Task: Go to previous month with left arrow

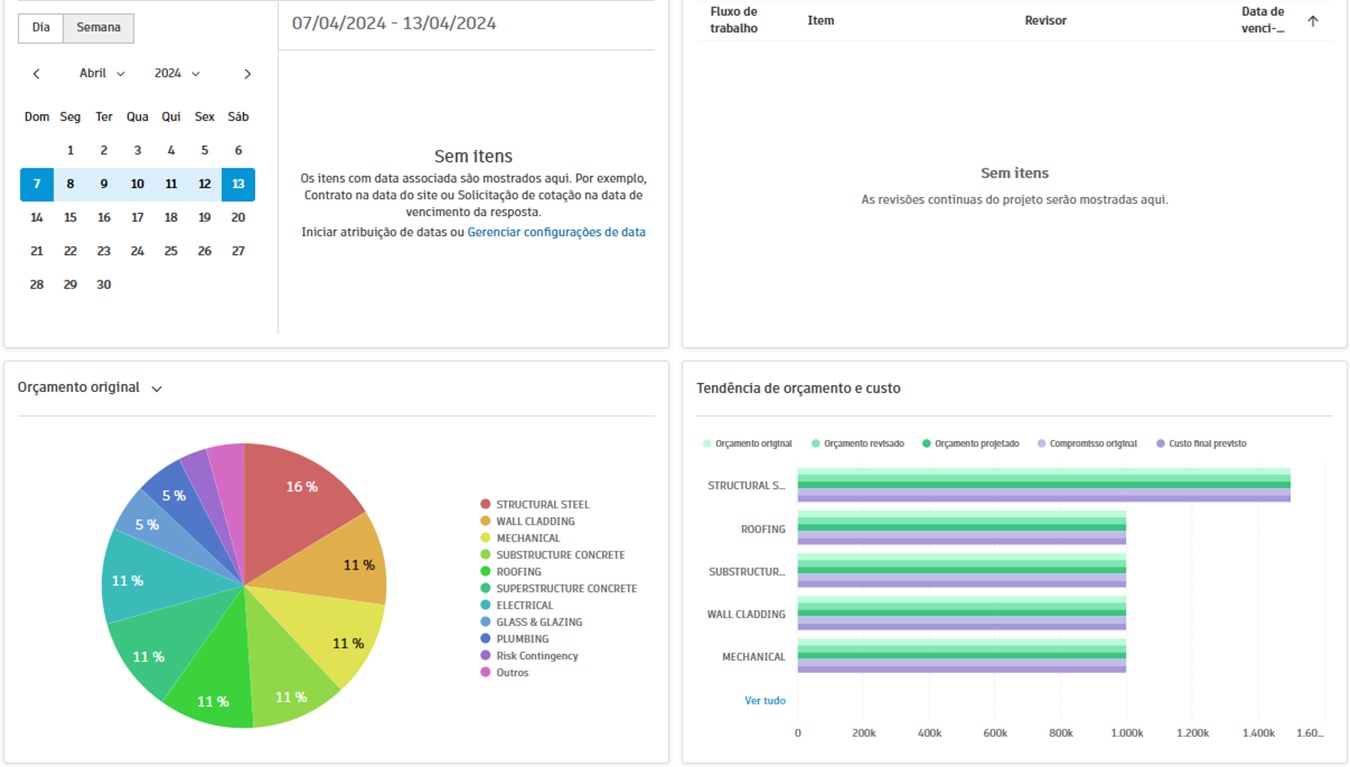Action: (37, 74)
